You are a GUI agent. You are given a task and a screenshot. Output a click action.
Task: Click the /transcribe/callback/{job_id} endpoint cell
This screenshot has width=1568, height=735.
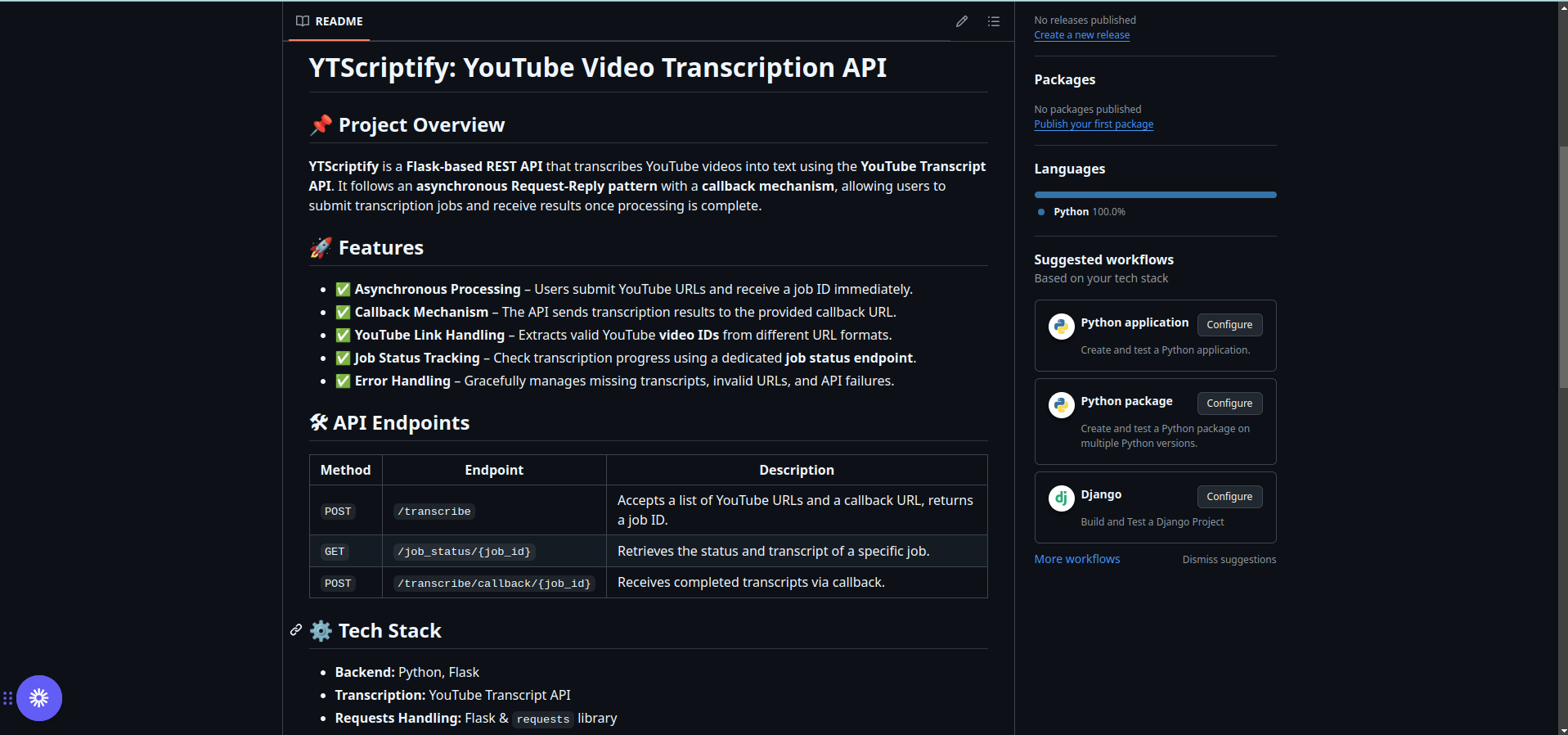click(494, 584)
